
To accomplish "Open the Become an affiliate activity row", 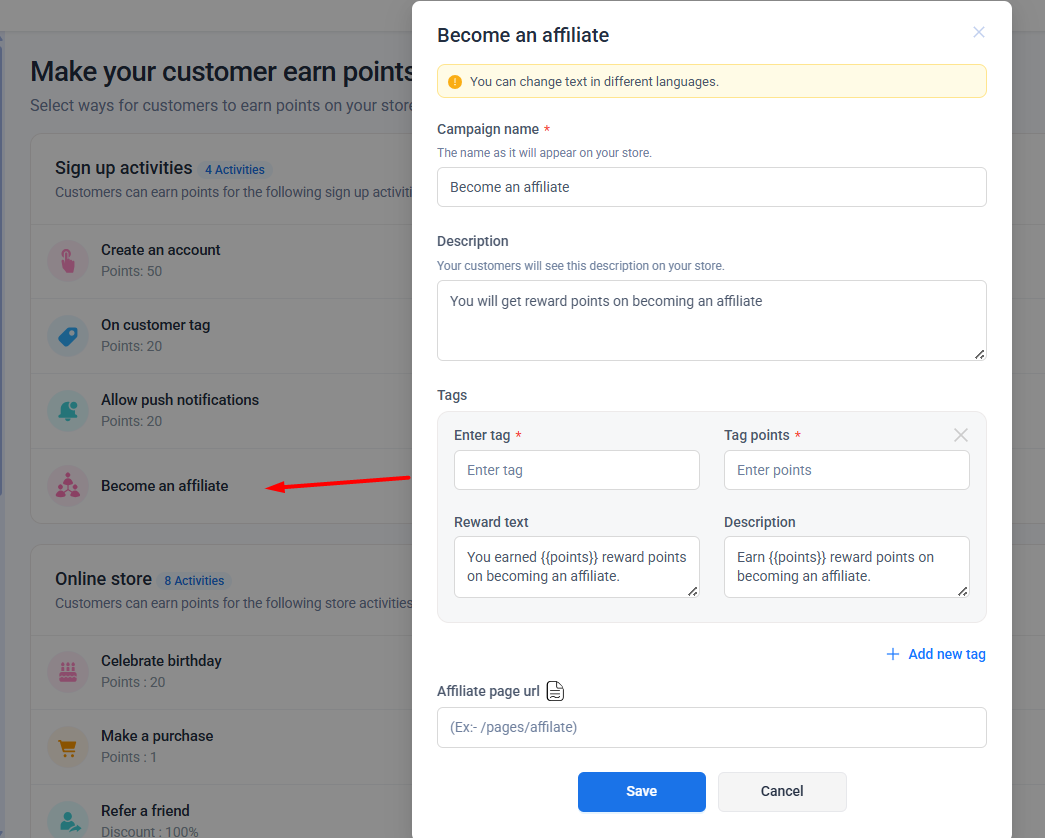I will tap(165, 486).
